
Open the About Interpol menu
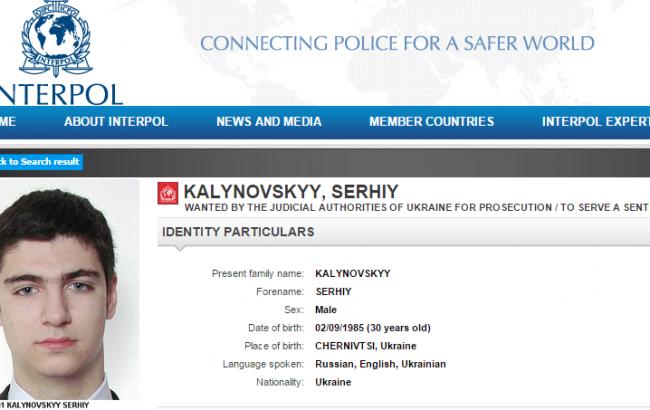(116, 122)
